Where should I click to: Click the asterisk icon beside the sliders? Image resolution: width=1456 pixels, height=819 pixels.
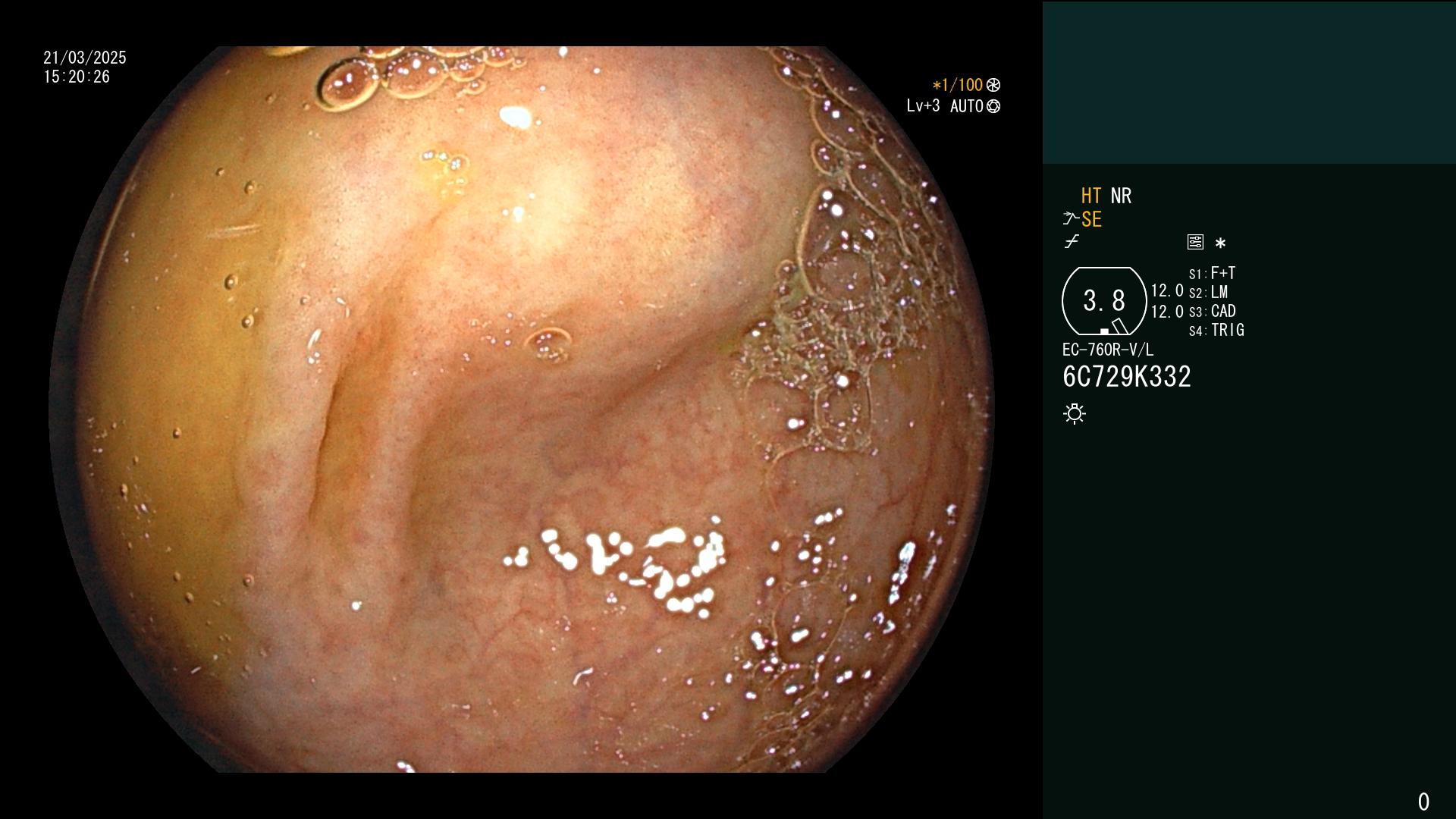click(x=1220, y=243)
